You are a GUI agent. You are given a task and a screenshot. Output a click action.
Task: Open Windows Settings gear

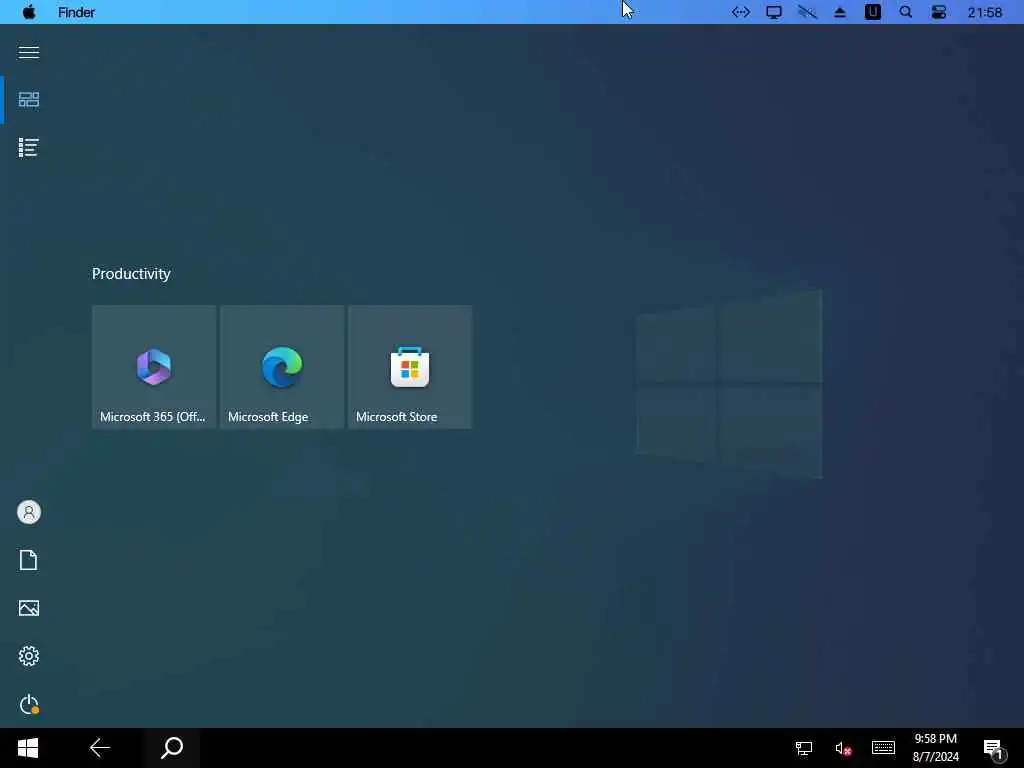click(x=29, y=656)
